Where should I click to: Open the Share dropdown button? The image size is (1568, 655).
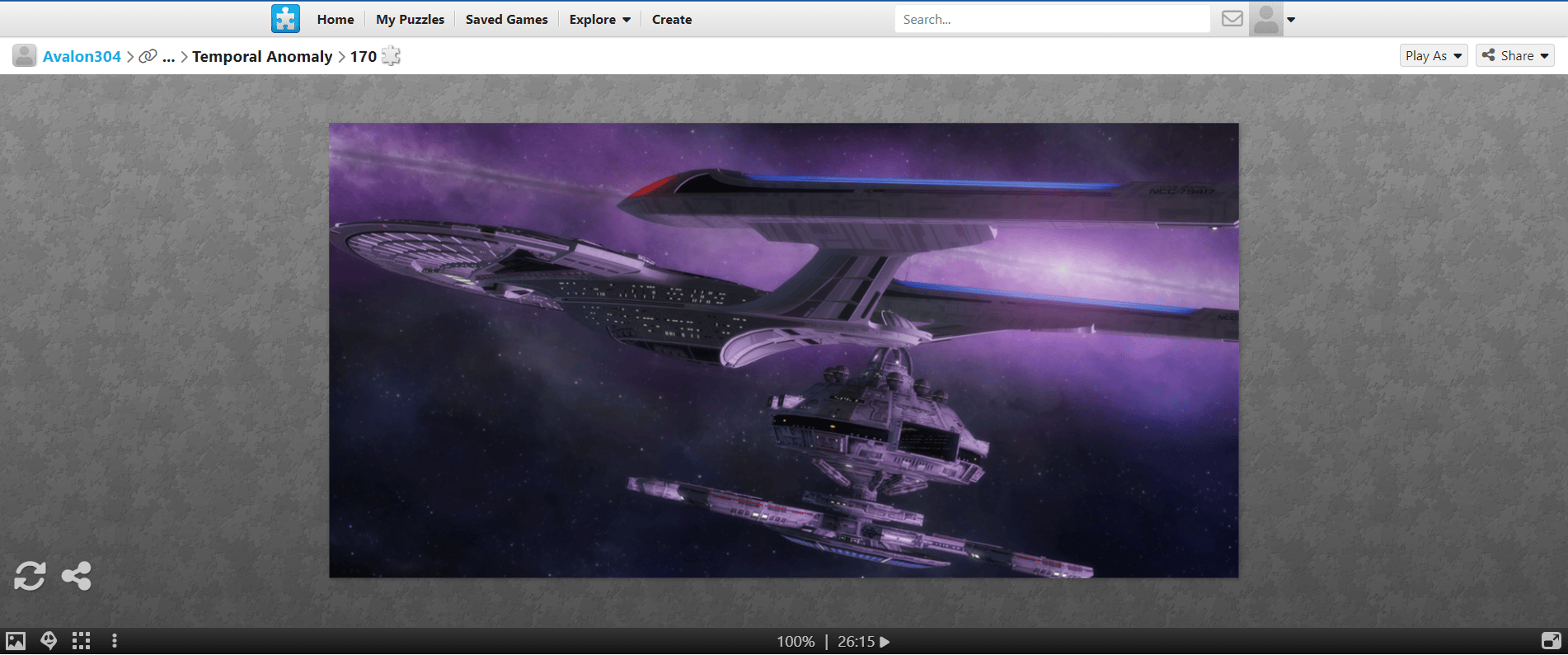coord(1514,55)
